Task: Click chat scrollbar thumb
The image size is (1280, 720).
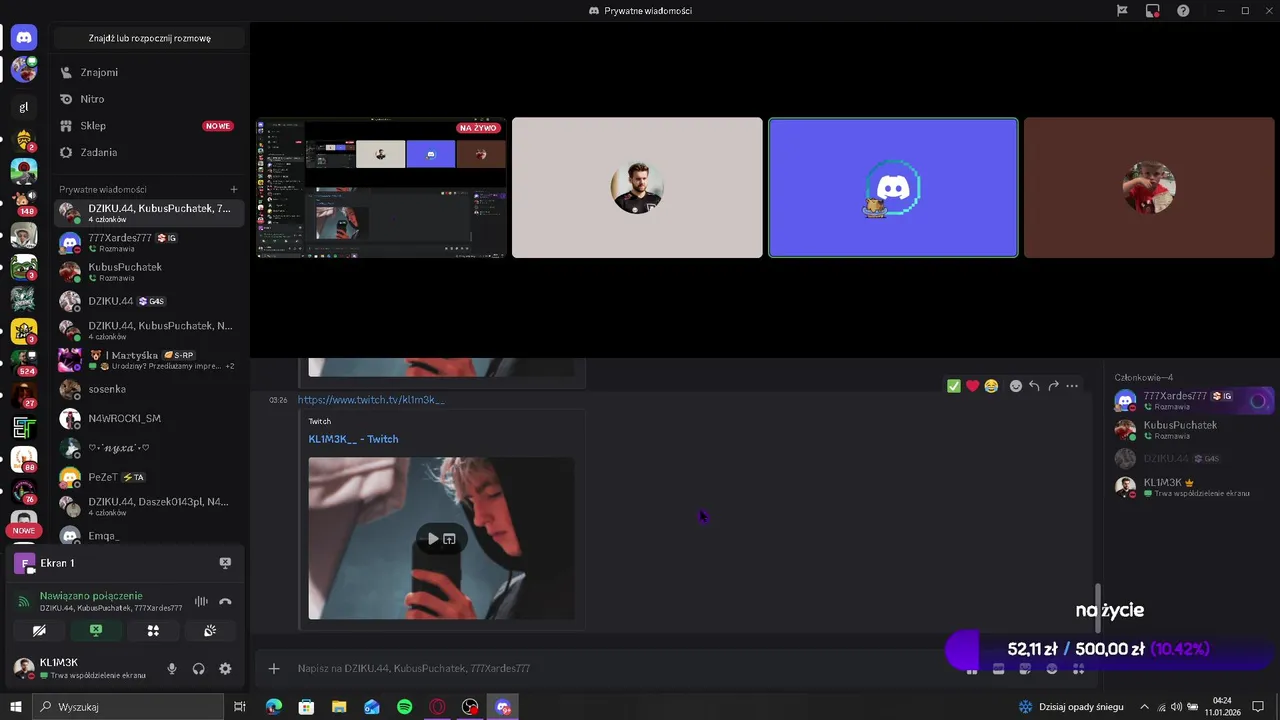Action: point(1099,607)
